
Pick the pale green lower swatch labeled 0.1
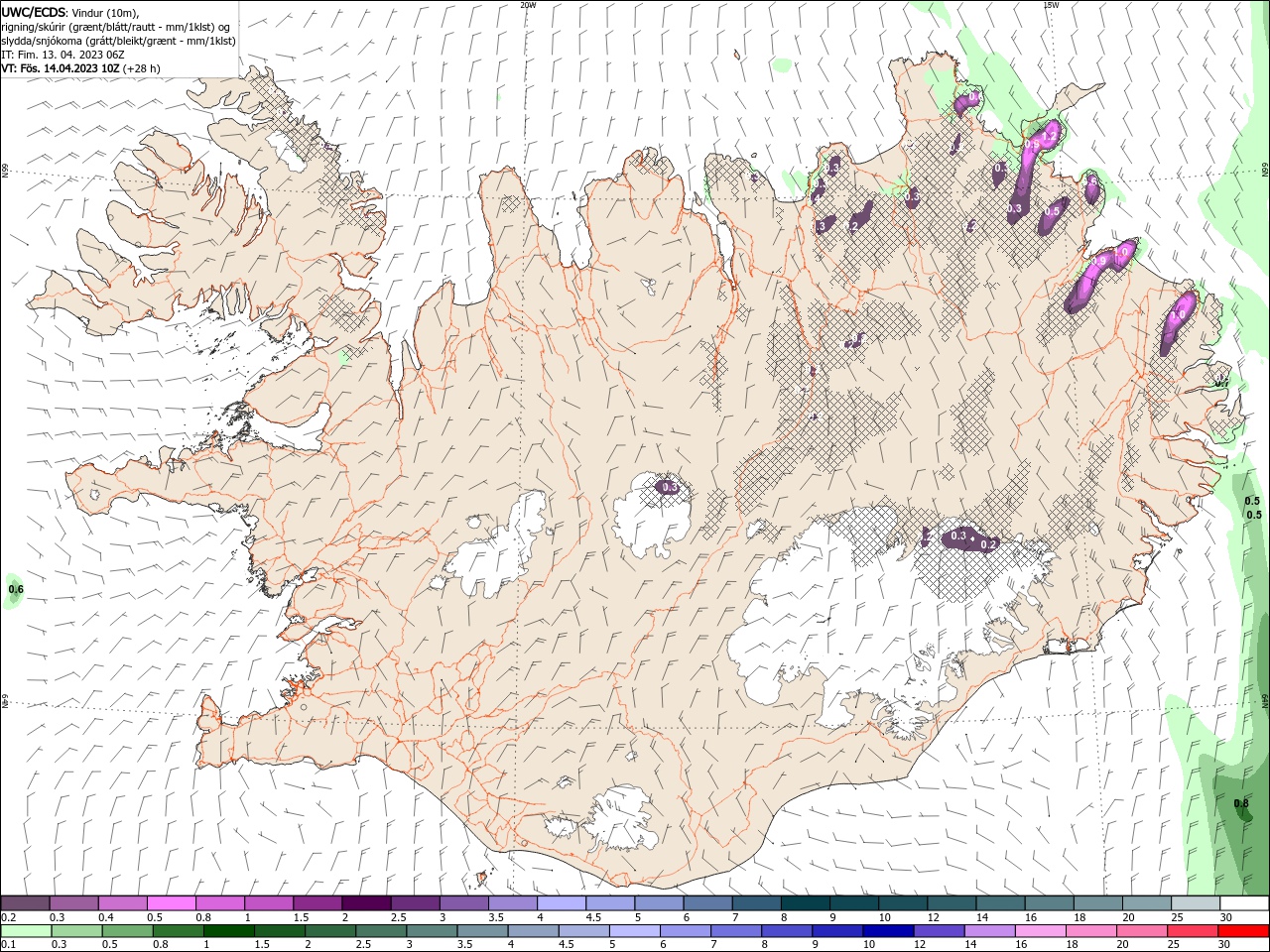26,931
